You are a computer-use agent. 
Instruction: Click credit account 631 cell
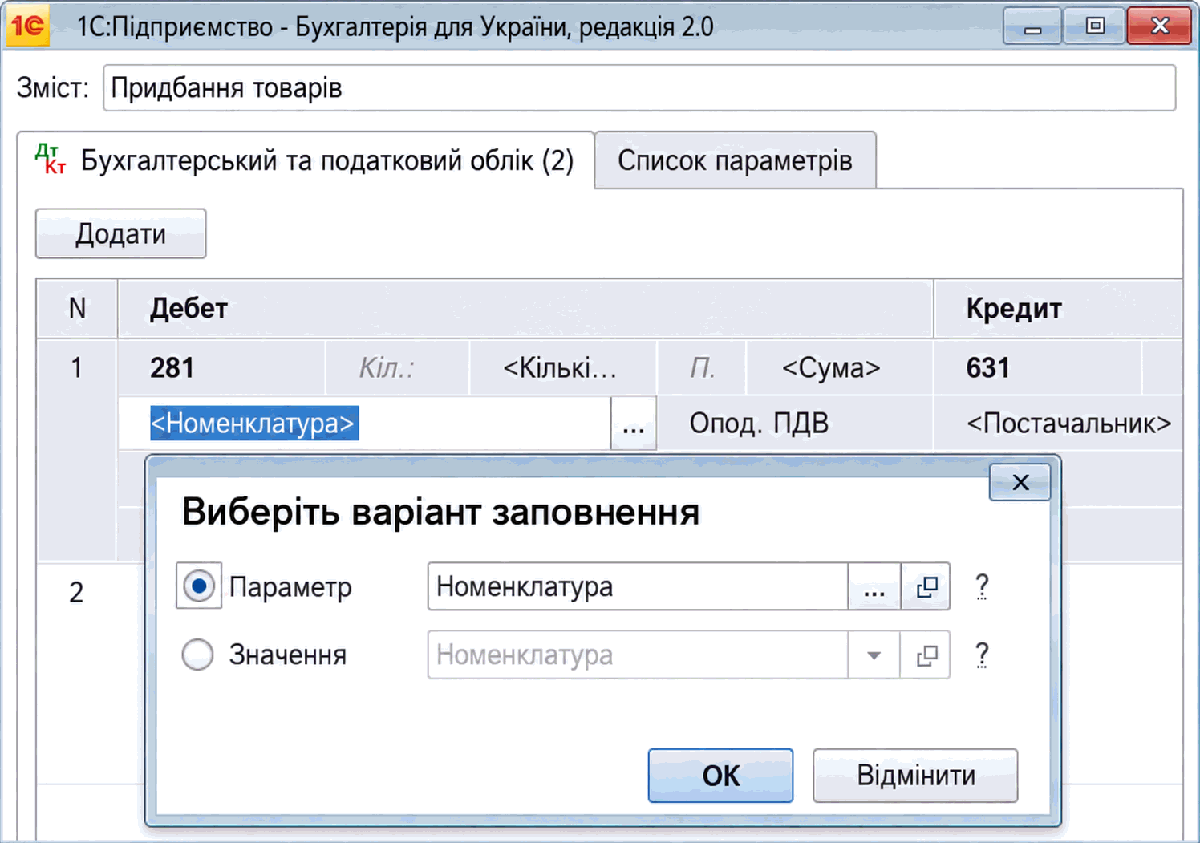coord(1038,369)
